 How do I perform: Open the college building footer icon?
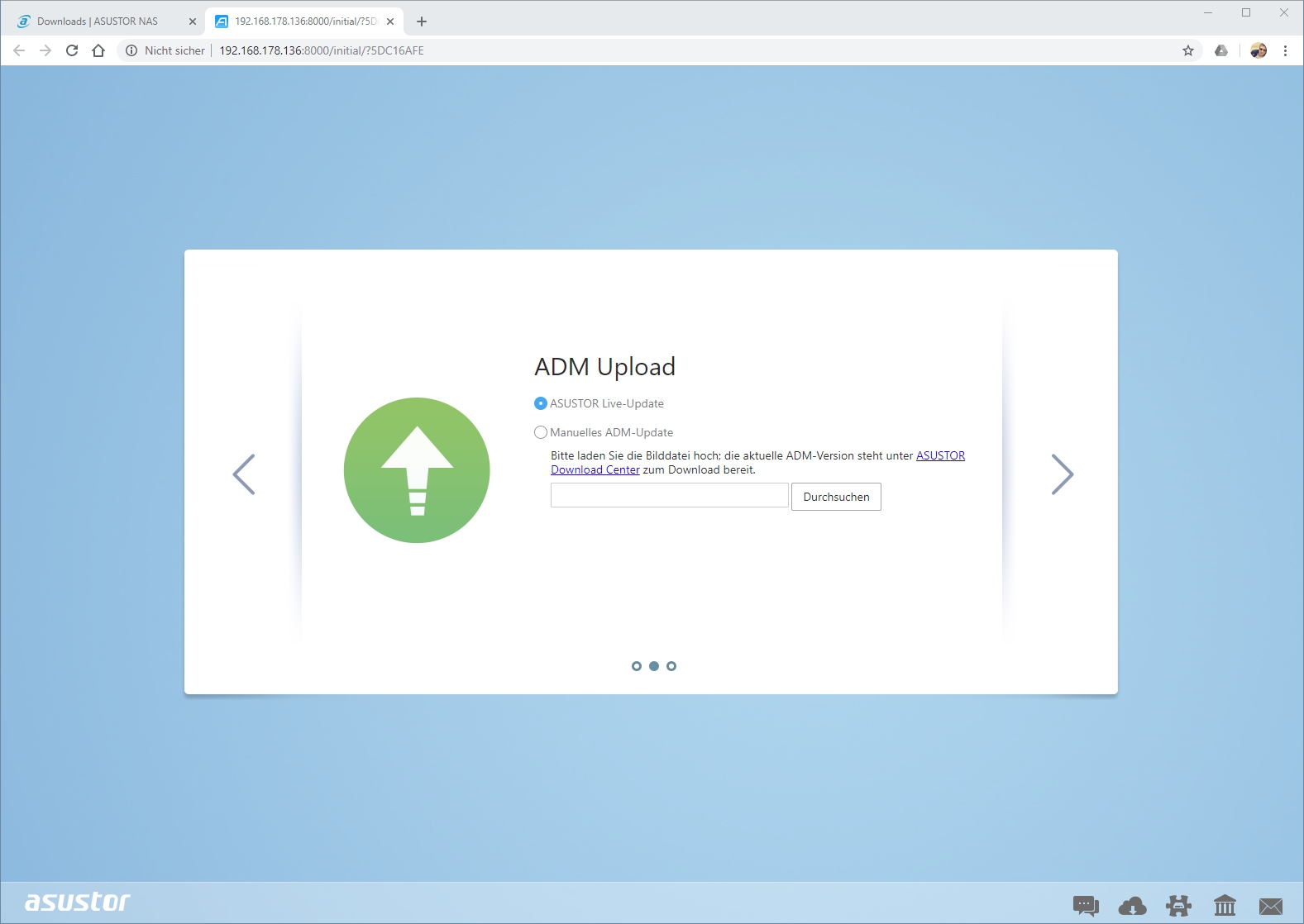pos(1225,906)
